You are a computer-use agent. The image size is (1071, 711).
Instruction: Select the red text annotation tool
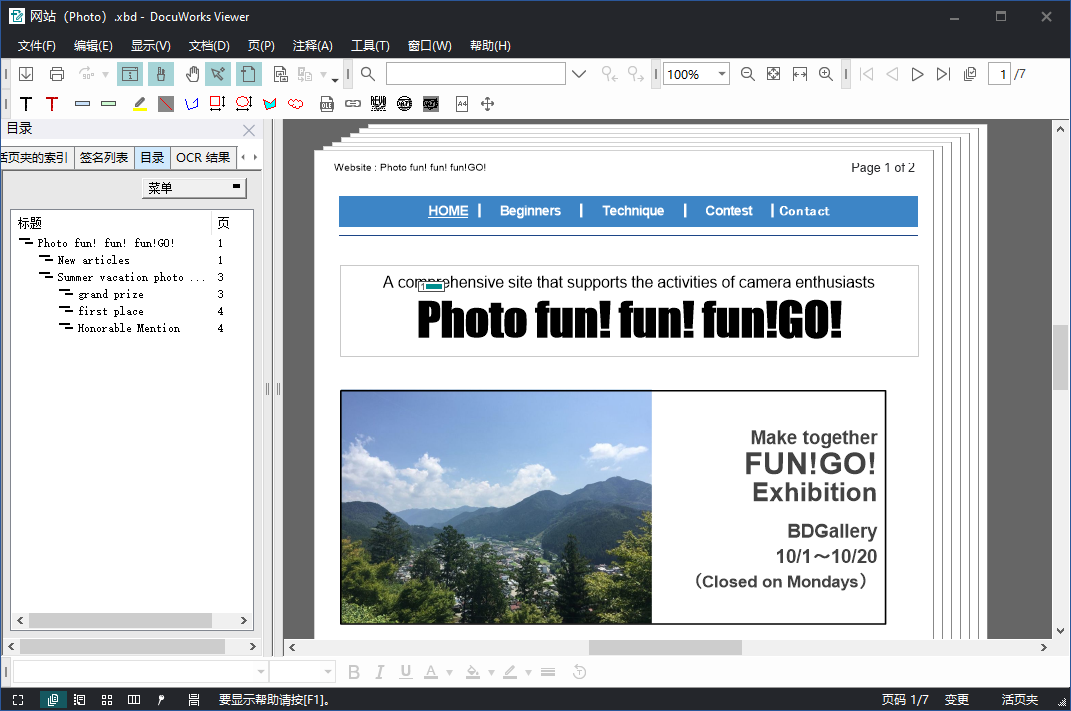pos(52,104)
